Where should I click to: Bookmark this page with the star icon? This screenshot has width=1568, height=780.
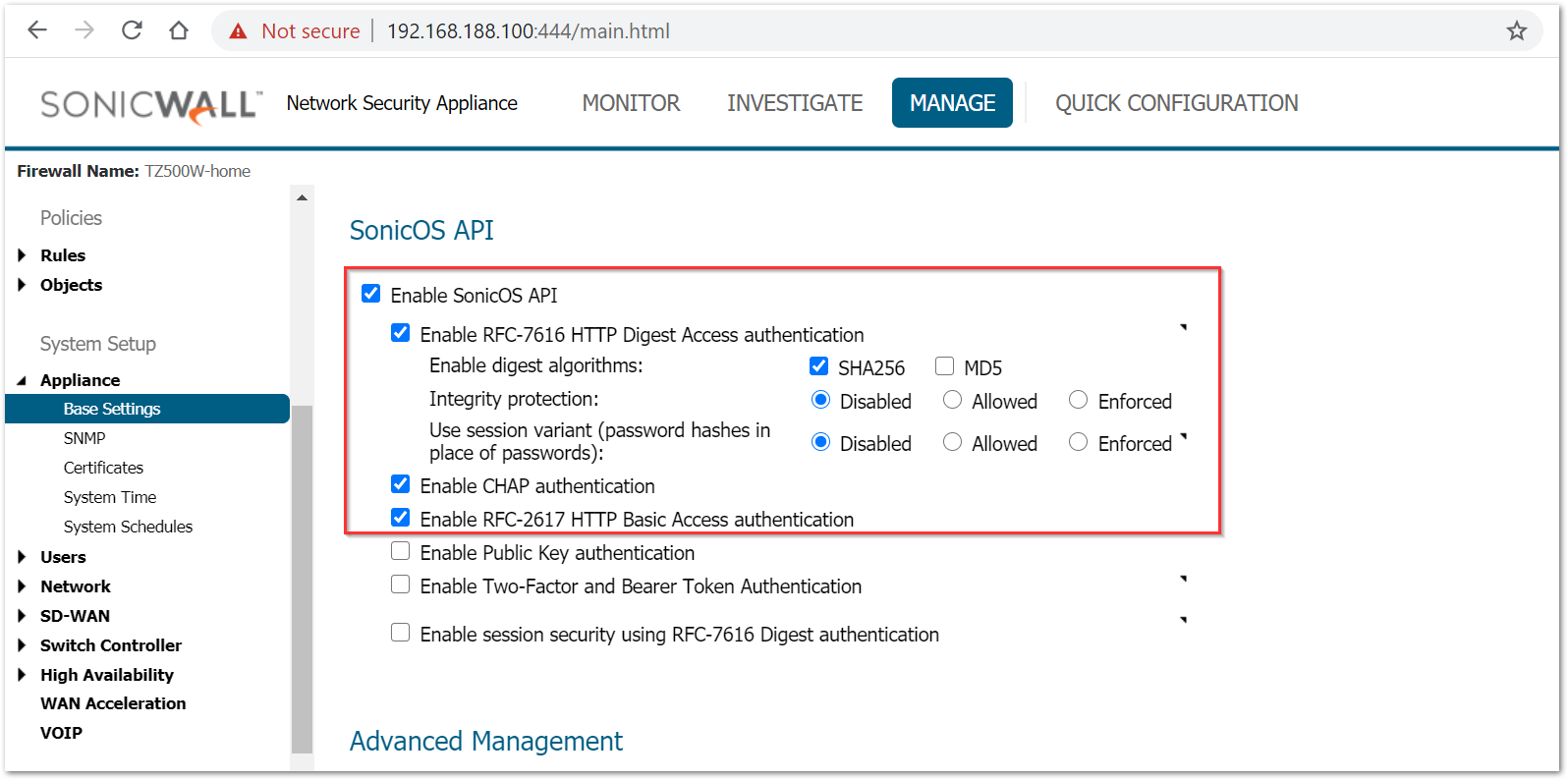point(1517,30)
